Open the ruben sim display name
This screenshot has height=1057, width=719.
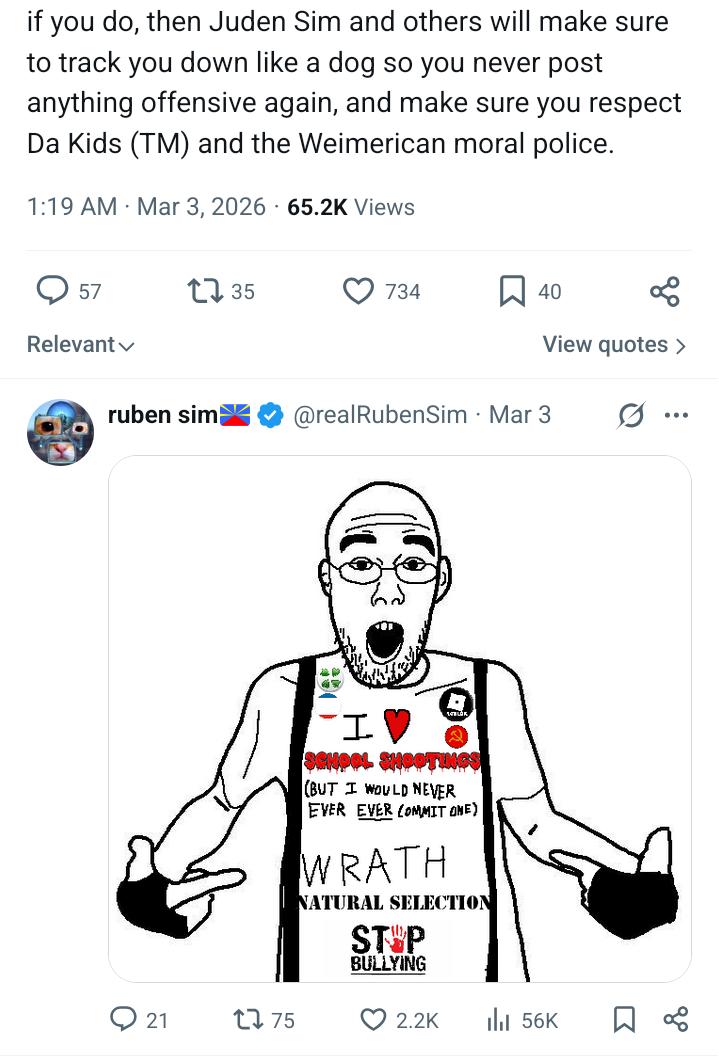(x=162, y=414)
